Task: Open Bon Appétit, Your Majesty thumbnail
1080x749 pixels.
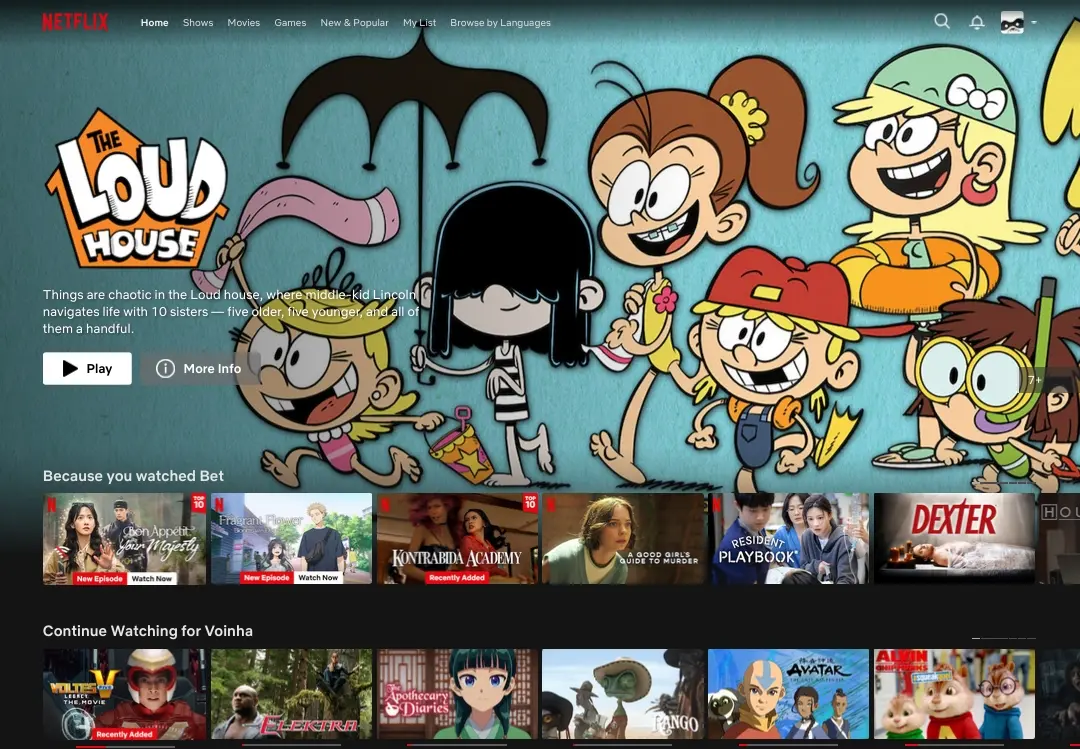Action: (x=124, y=538)
